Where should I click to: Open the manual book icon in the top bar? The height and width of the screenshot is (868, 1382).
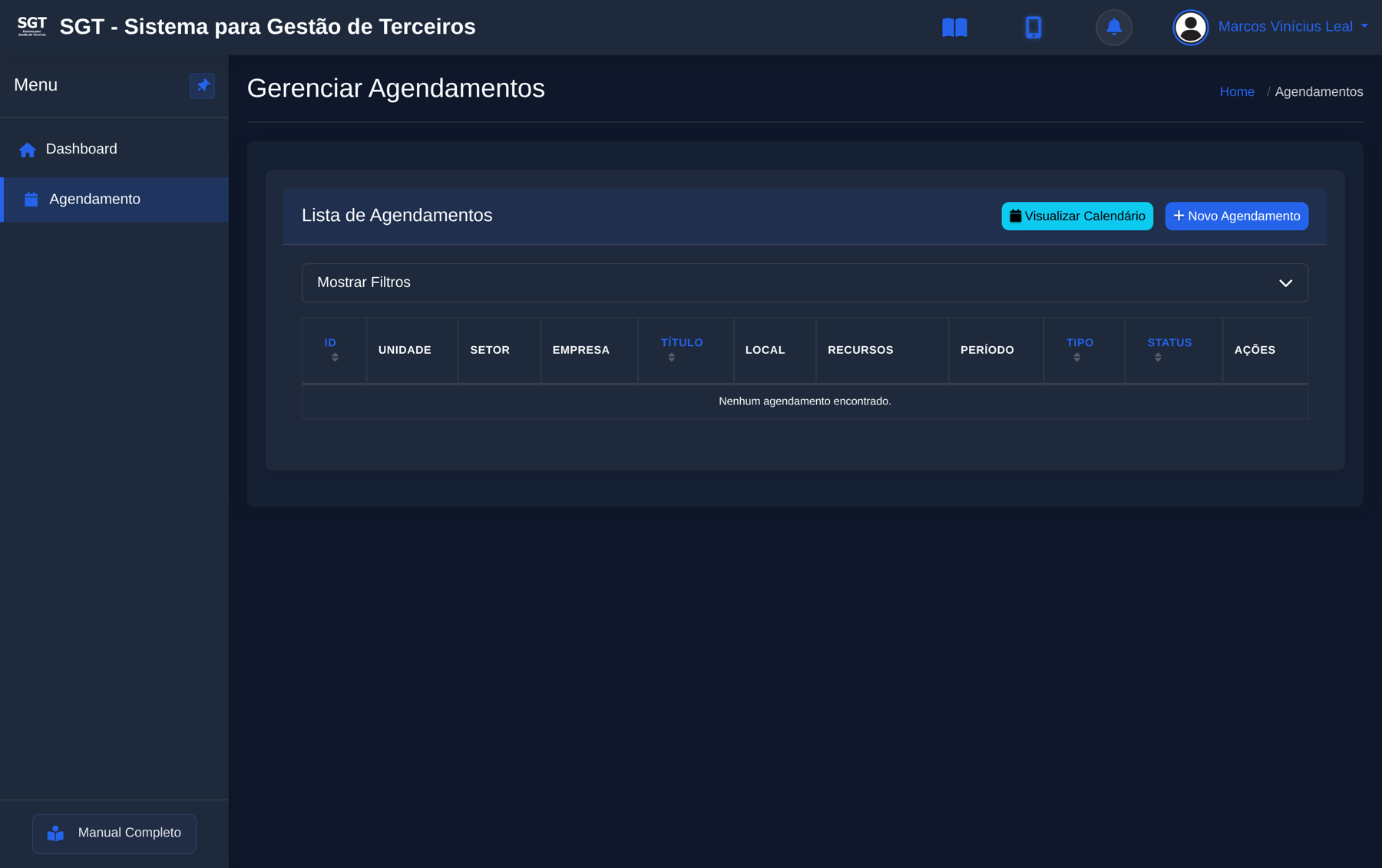pyautogui.click(x=954, y=28)
